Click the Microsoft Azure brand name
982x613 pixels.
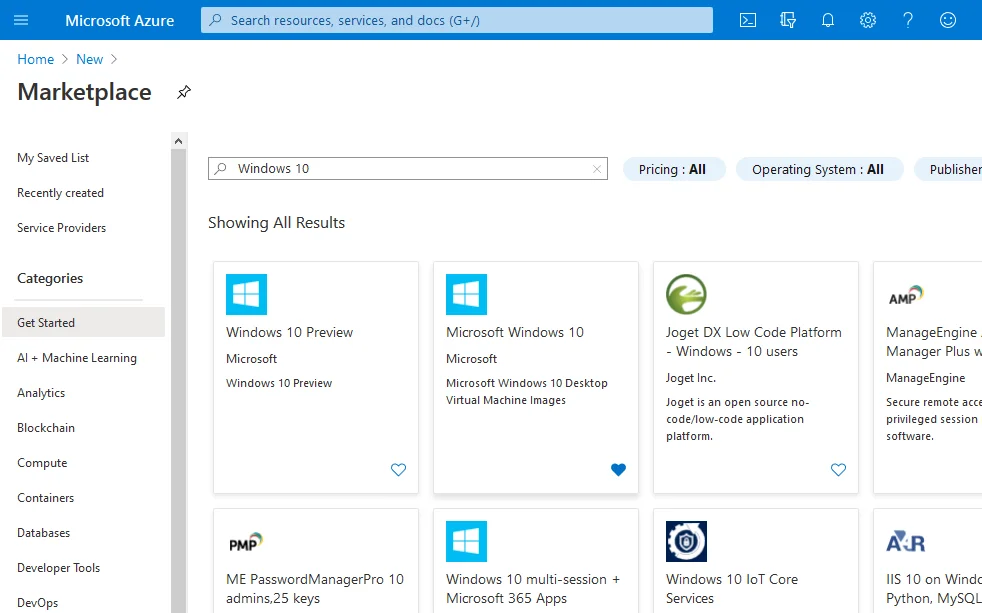120,20
